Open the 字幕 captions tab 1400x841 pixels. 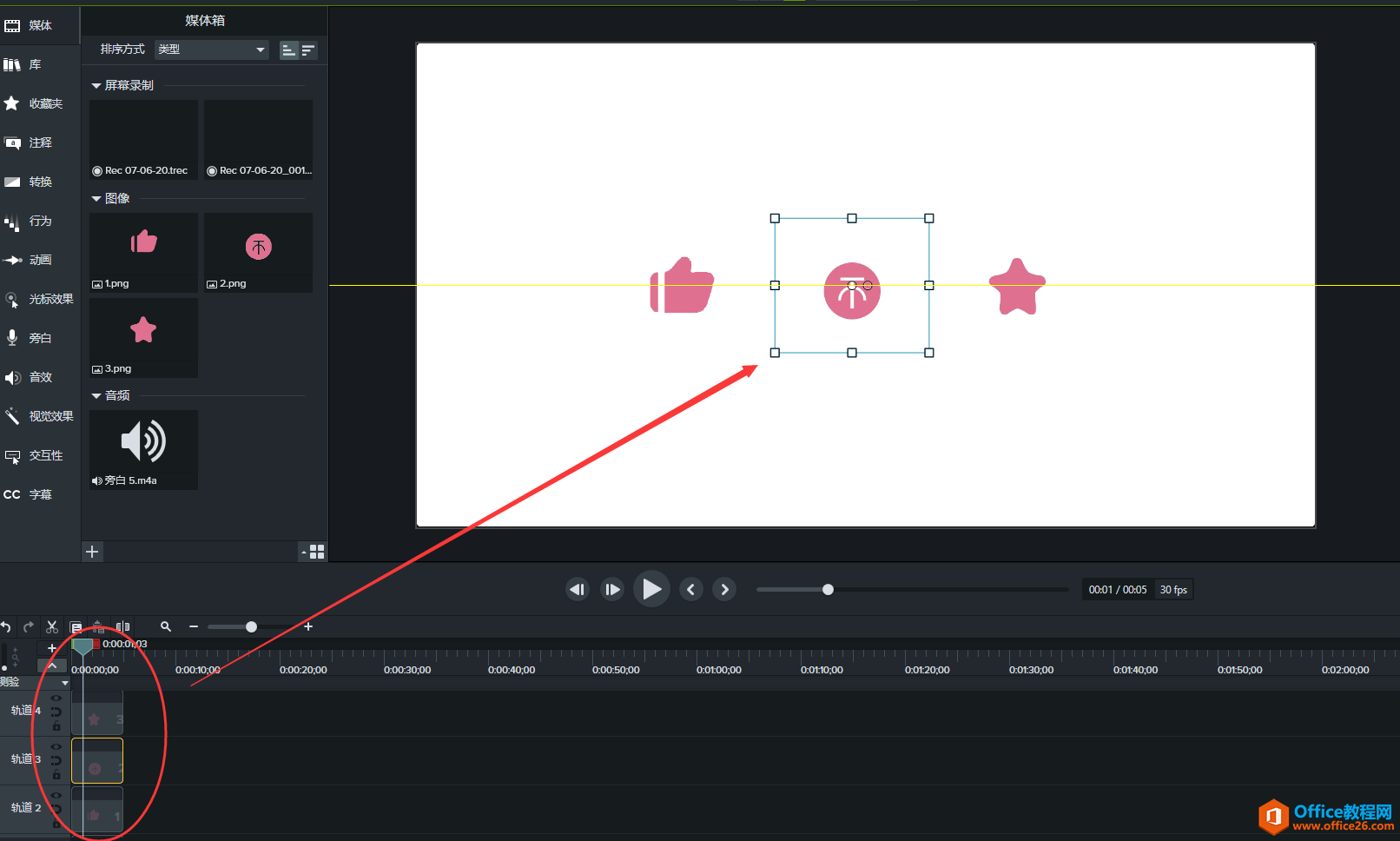tap(40, 494)
